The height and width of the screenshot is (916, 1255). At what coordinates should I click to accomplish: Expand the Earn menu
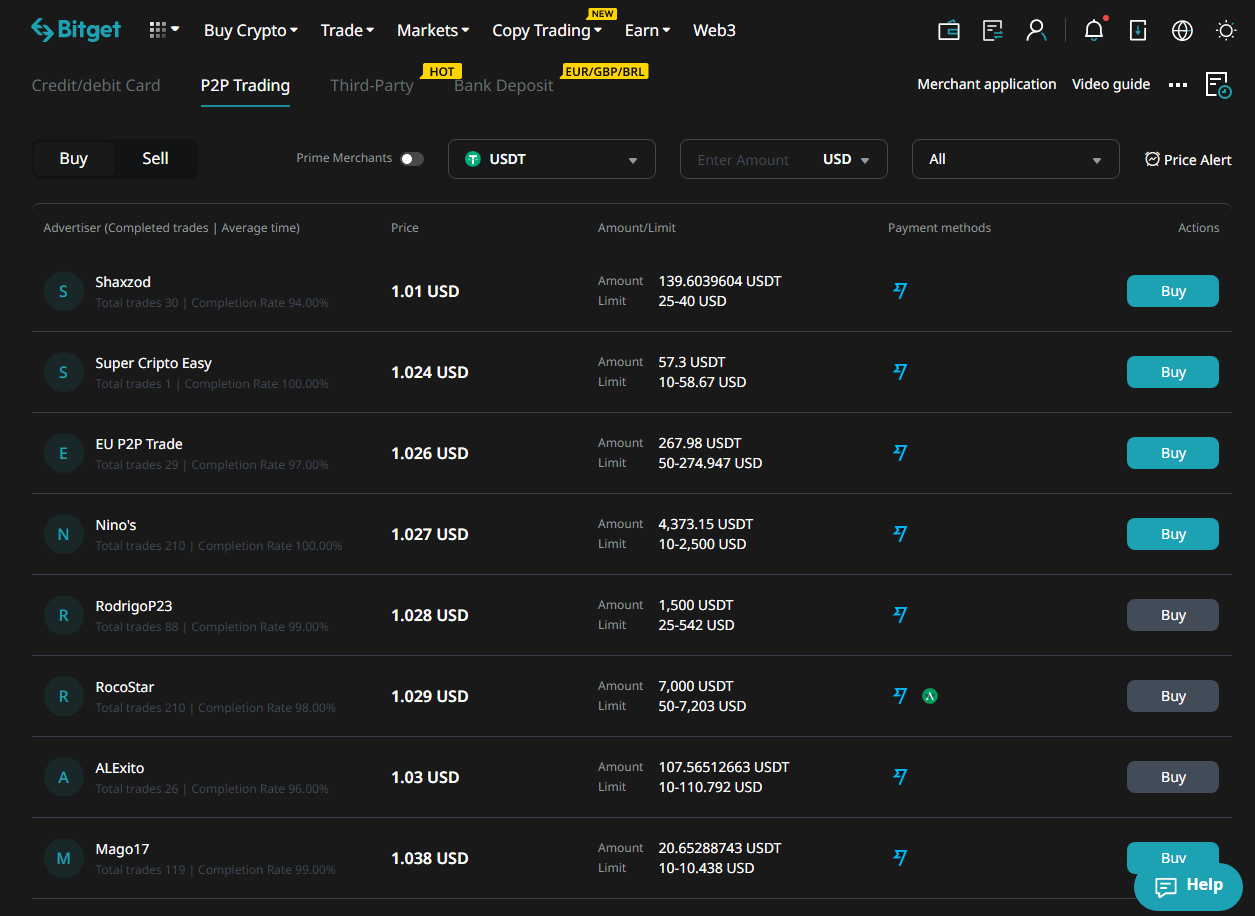[x=648, y=30]
